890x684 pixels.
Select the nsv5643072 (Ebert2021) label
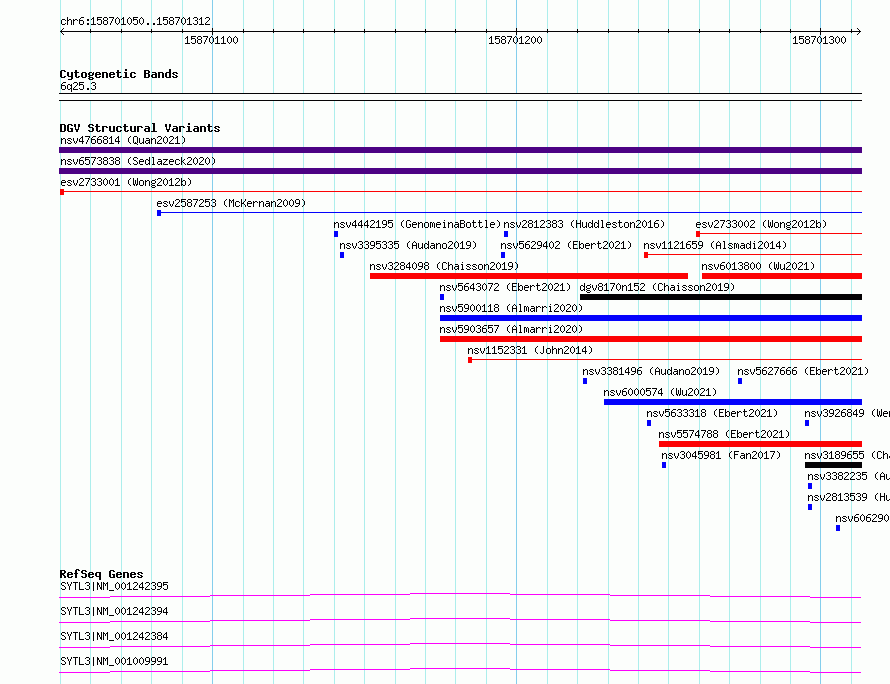[x=505, y=287]
